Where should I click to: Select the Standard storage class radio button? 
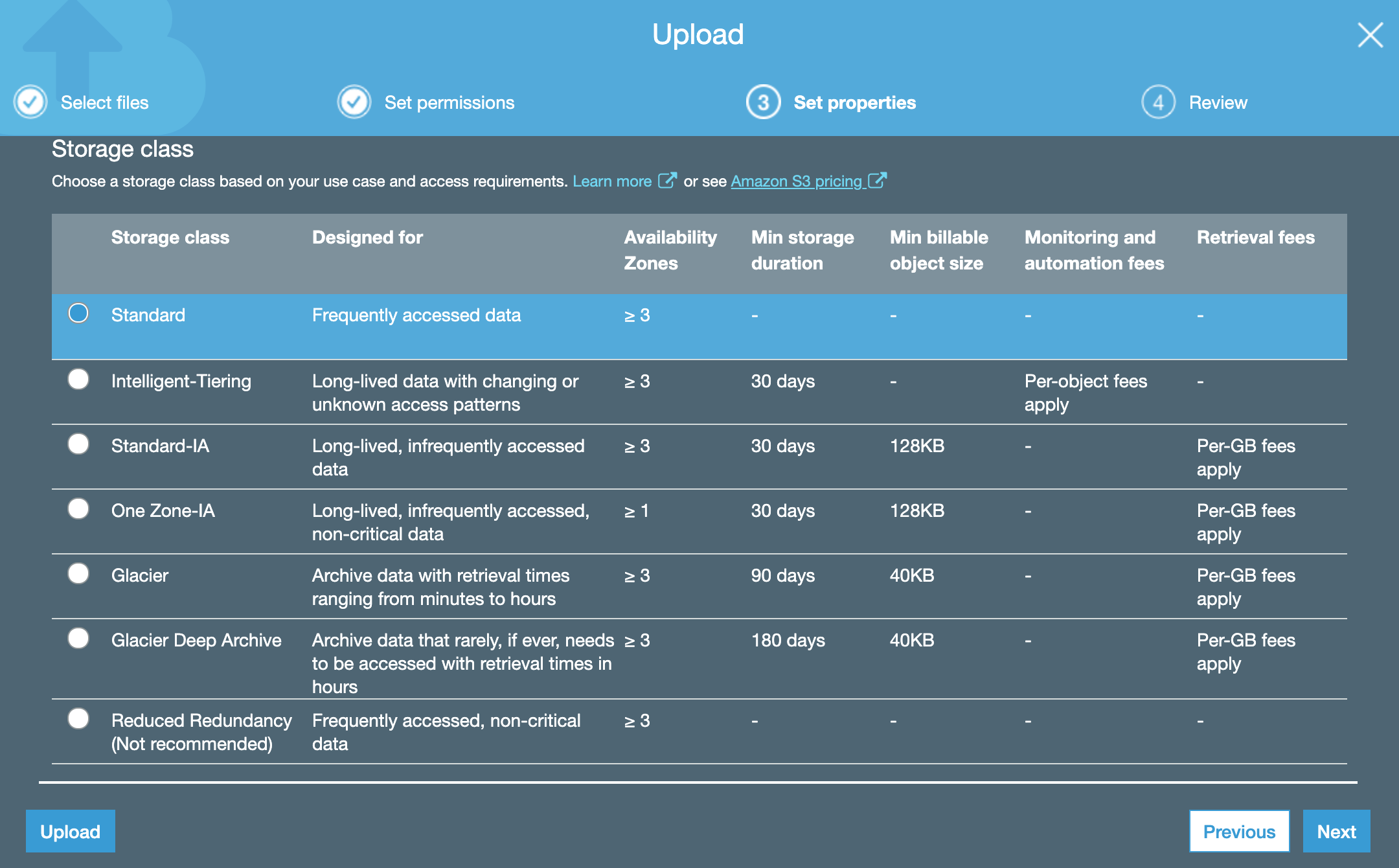pyautogui.click(x=78, y=314)
